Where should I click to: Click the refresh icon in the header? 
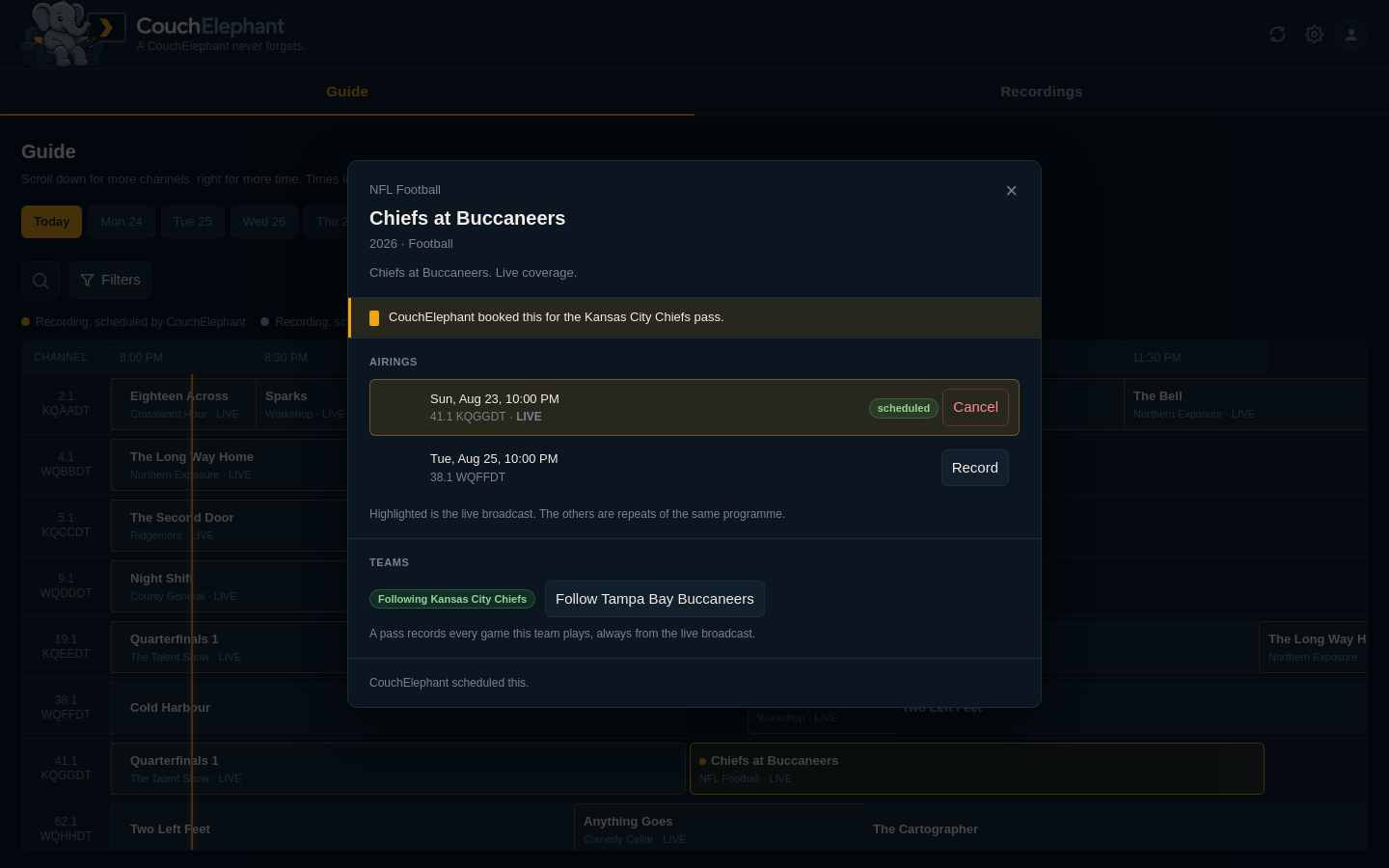[1277, 35]
